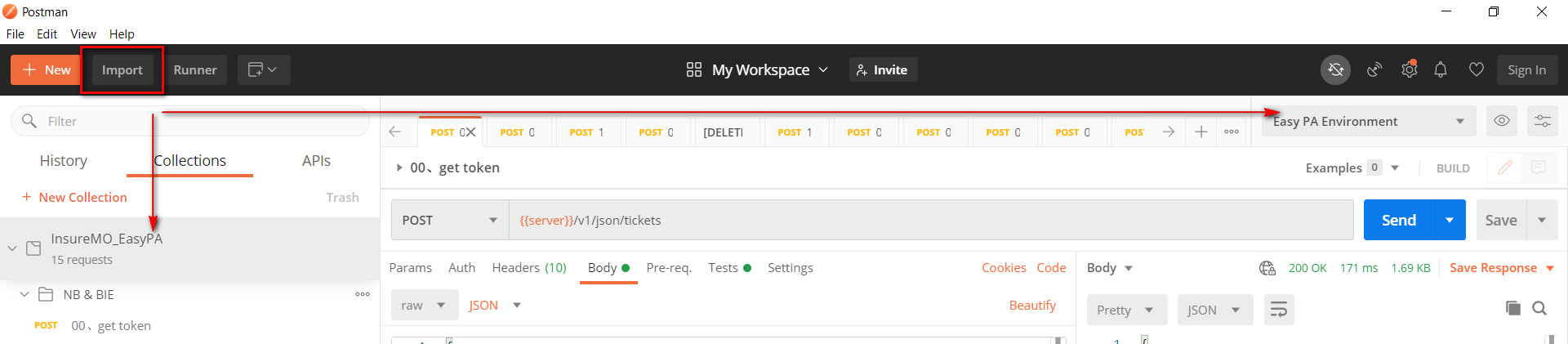1568x344 pixels.
Task: Click the edit pencil icon
Action: tap(1505, 168)
